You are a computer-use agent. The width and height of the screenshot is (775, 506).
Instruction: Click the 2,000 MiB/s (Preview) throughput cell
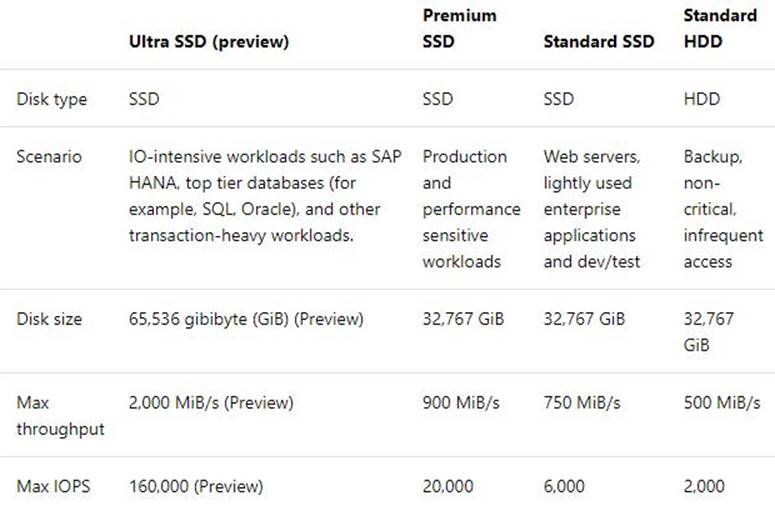(211, 402)
